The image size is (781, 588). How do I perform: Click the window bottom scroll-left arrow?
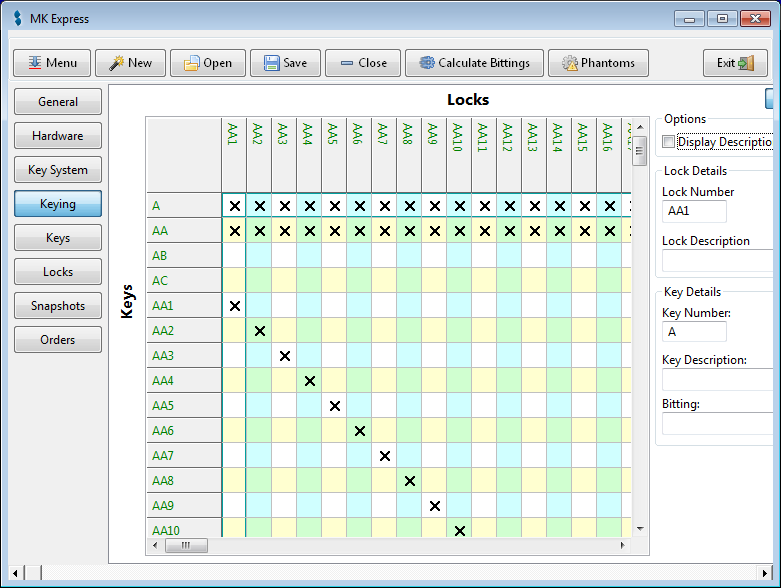(15, 573)
